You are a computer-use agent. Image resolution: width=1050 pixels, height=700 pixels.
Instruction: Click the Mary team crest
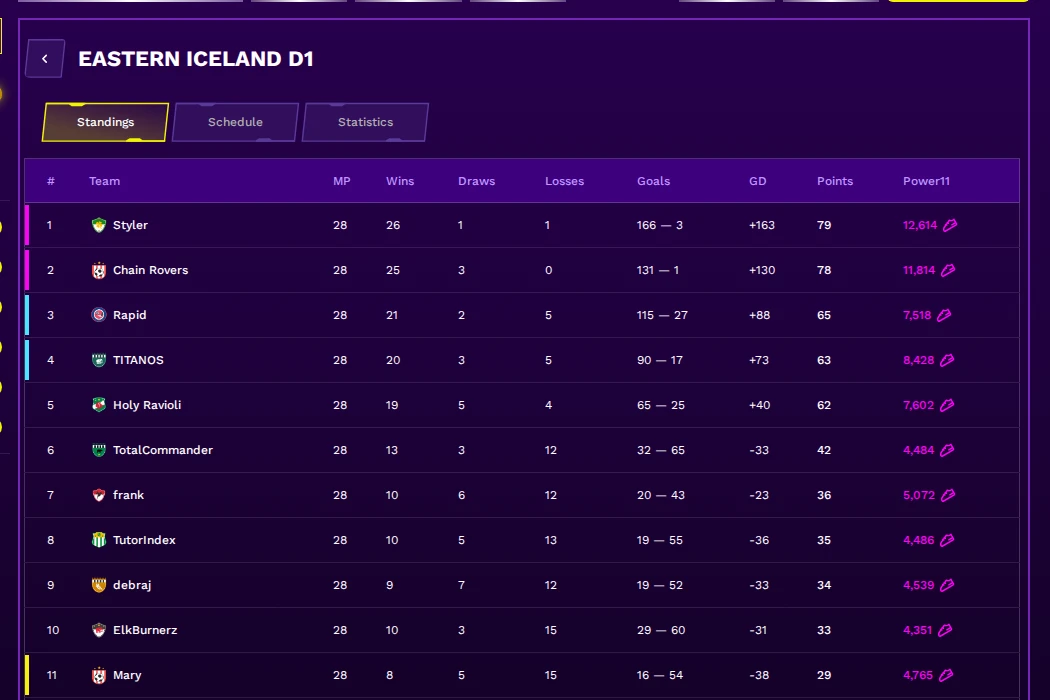pyautogui.click(x=98, y=675)
